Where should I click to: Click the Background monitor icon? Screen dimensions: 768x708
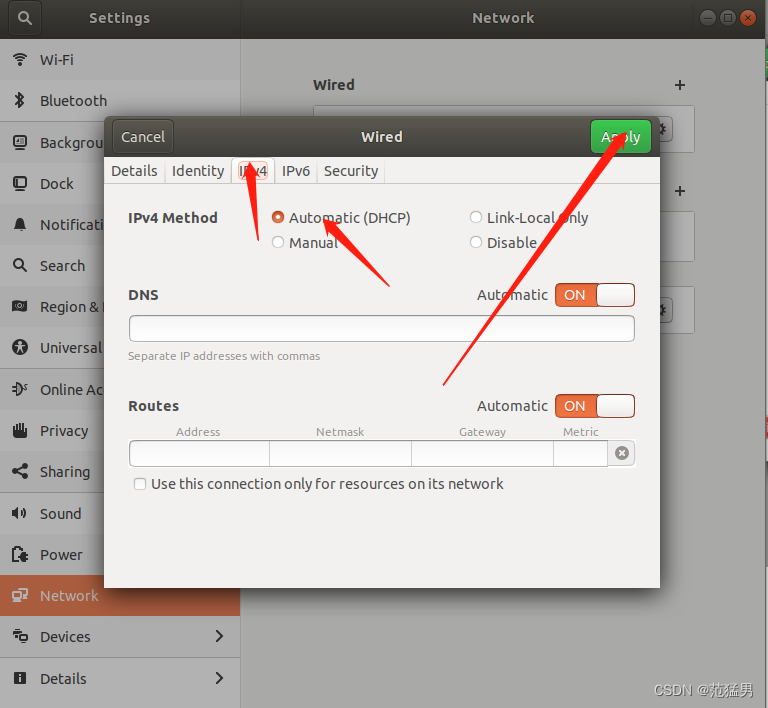pyautogui.click(x=20, y=142)
